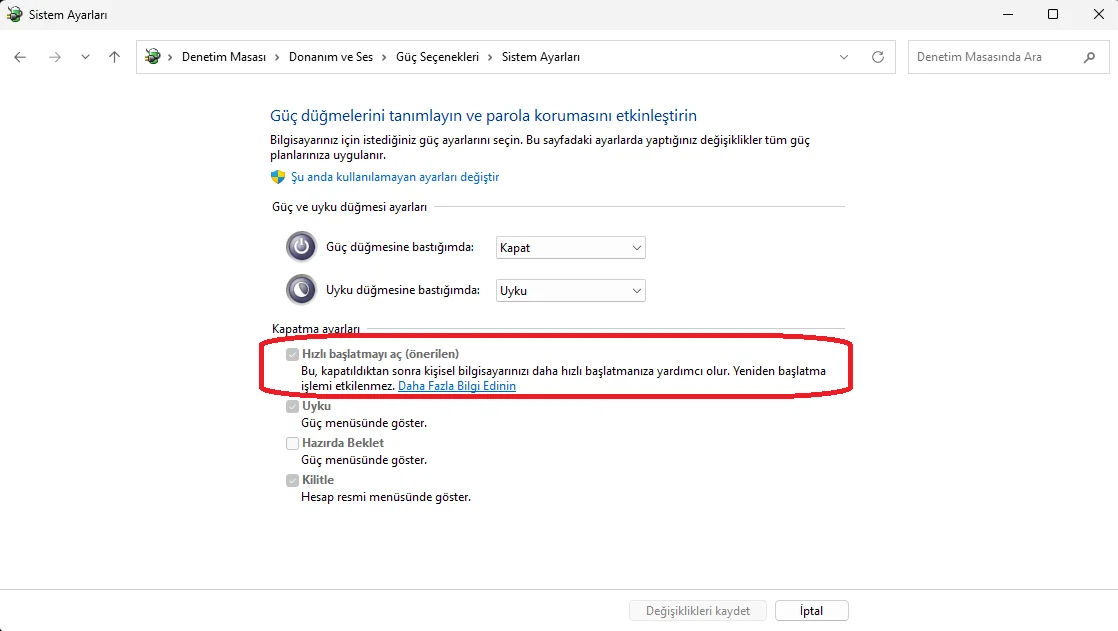Click the power button icon

pyautogui.click(x=301, y=246)
